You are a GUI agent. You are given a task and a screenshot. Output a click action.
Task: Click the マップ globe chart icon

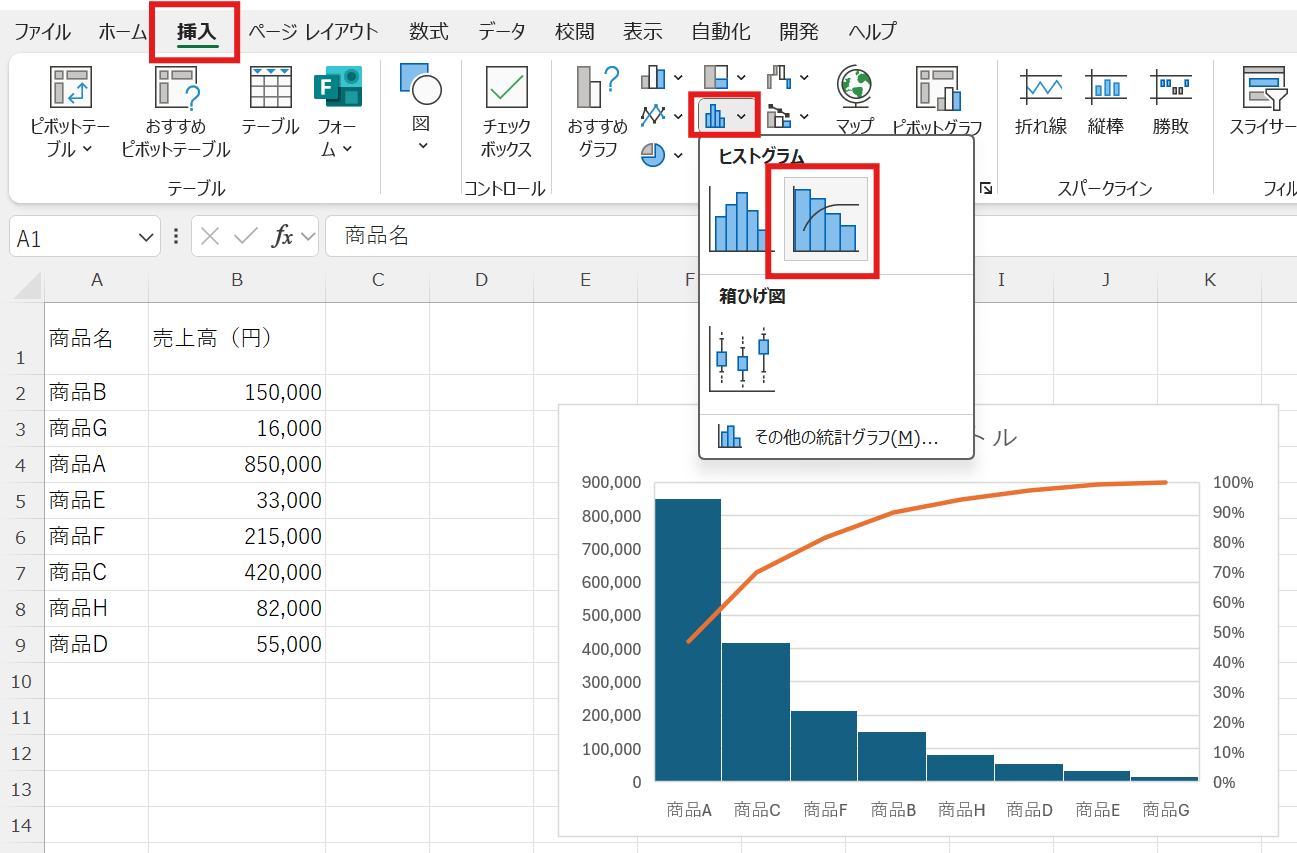coord(854,89)
